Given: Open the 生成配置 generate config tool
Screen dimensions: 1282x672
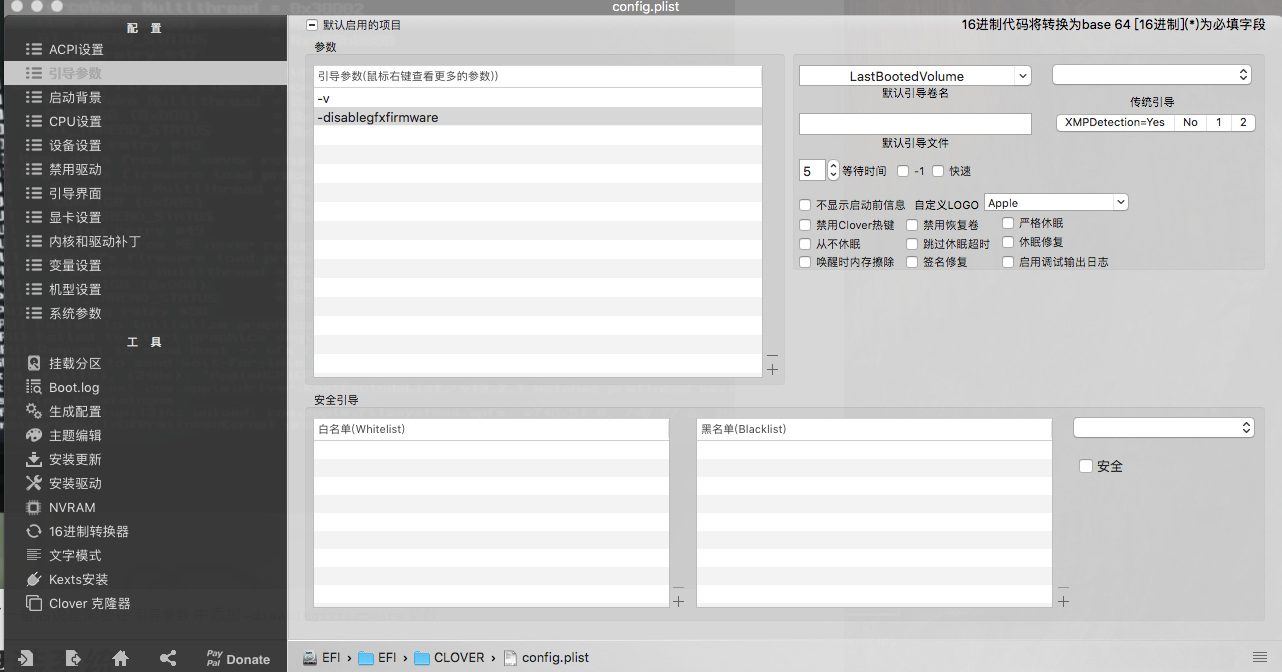Looking at the screenshot, I should (63, 411).
